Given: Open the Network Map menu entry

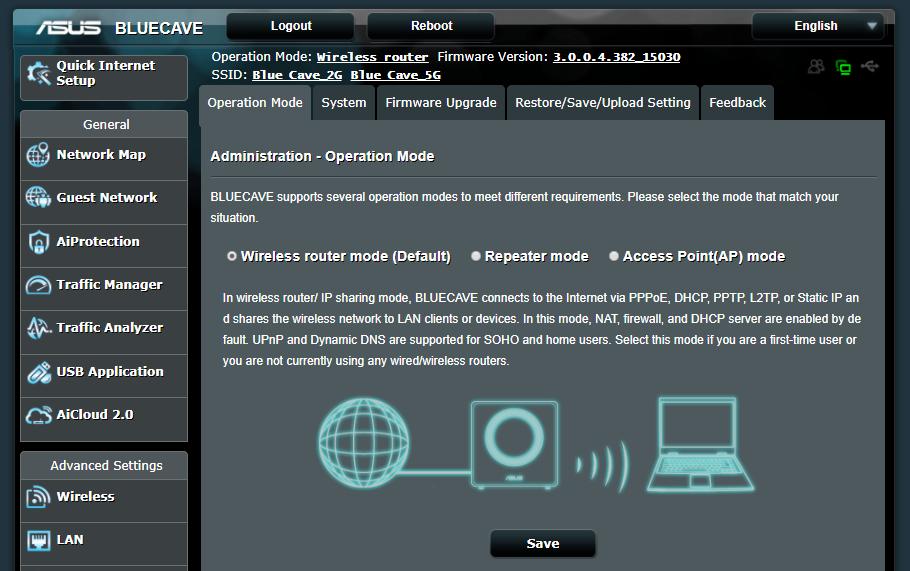Looking at the screenshot, I should [104, 159].
